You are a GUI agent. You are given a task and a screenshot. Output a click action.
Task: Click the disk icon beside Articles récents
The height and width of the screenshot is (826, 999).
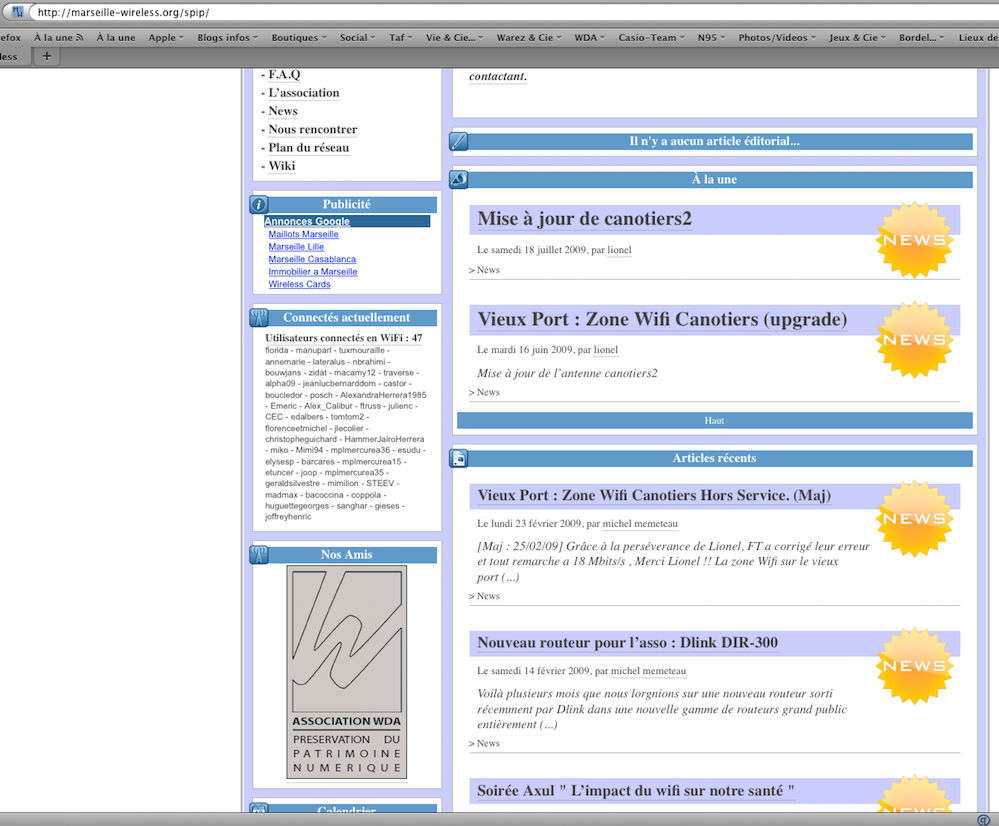click(x=459, y=459)
